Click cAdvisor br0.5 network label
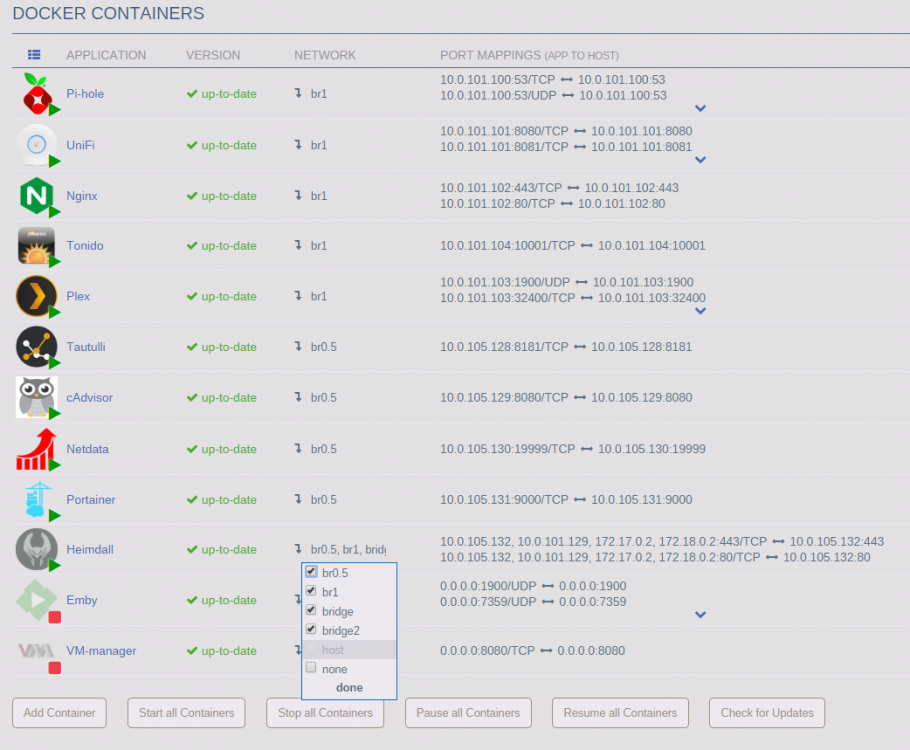 click(324, 398)
